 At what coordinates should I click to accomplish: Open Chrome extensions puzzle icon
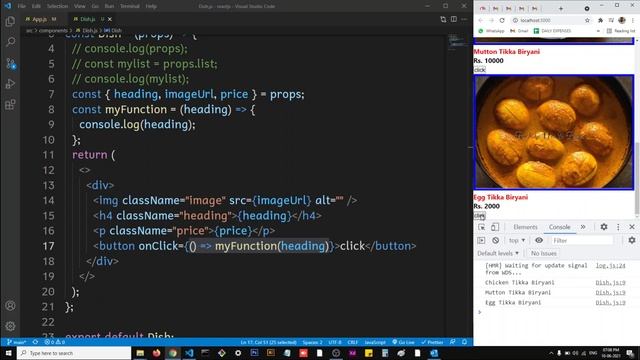point(600,20)
